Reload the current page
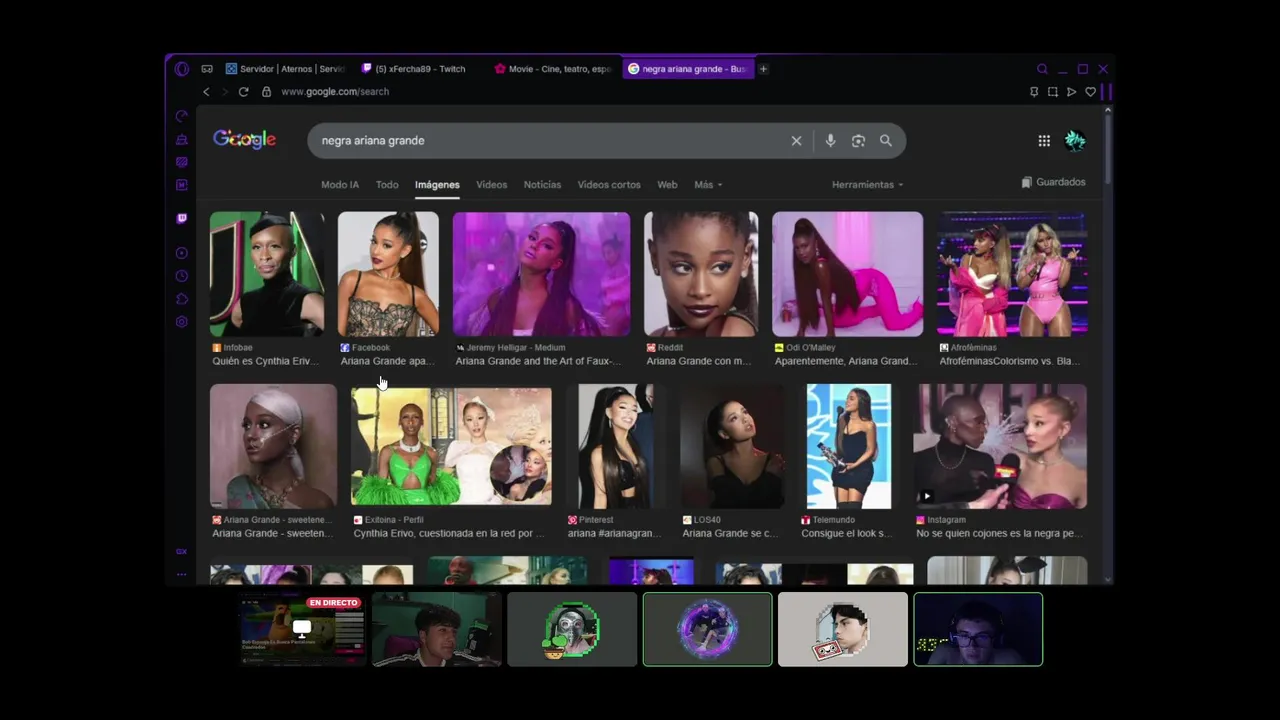Screen dimensions: 1280x720 tap(243, 92)
